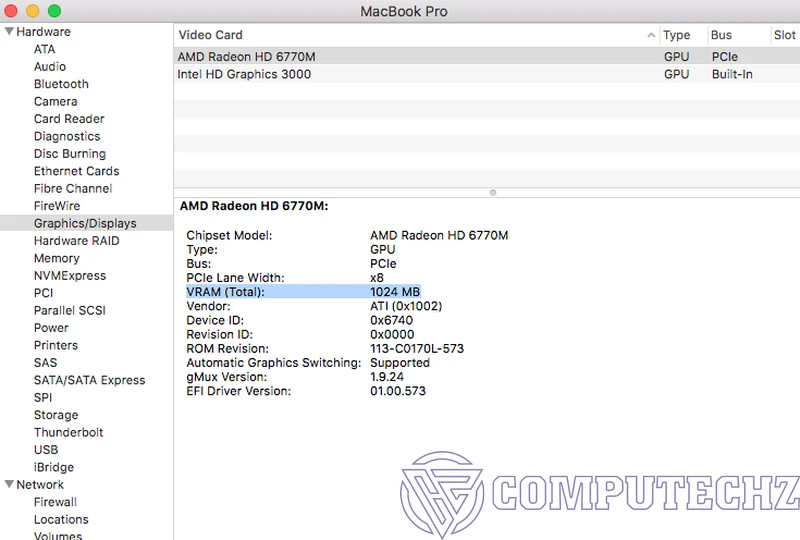Select Volumes under Network
The width and height of the screenshot is (800, 540).
[x=58, y=535]
